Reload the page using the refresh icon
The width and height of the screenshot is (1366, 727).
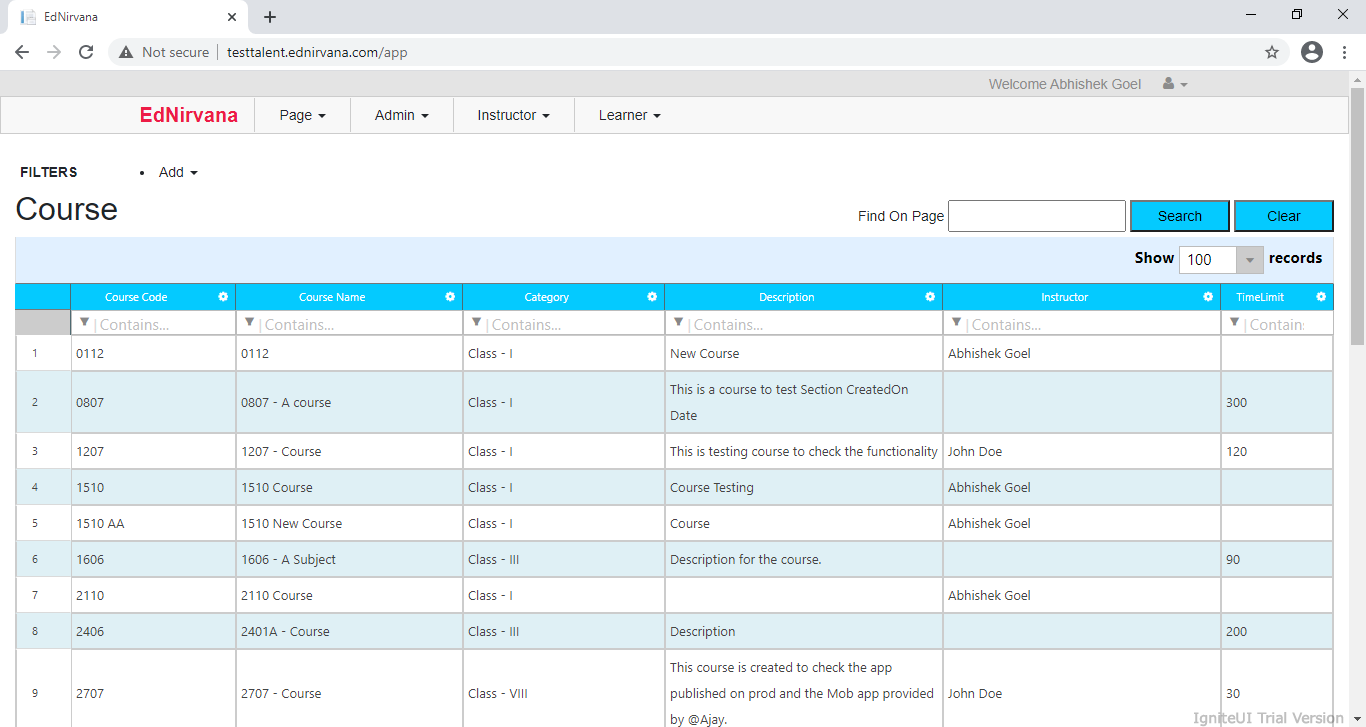pyautogui.click(x=86, y=52)
